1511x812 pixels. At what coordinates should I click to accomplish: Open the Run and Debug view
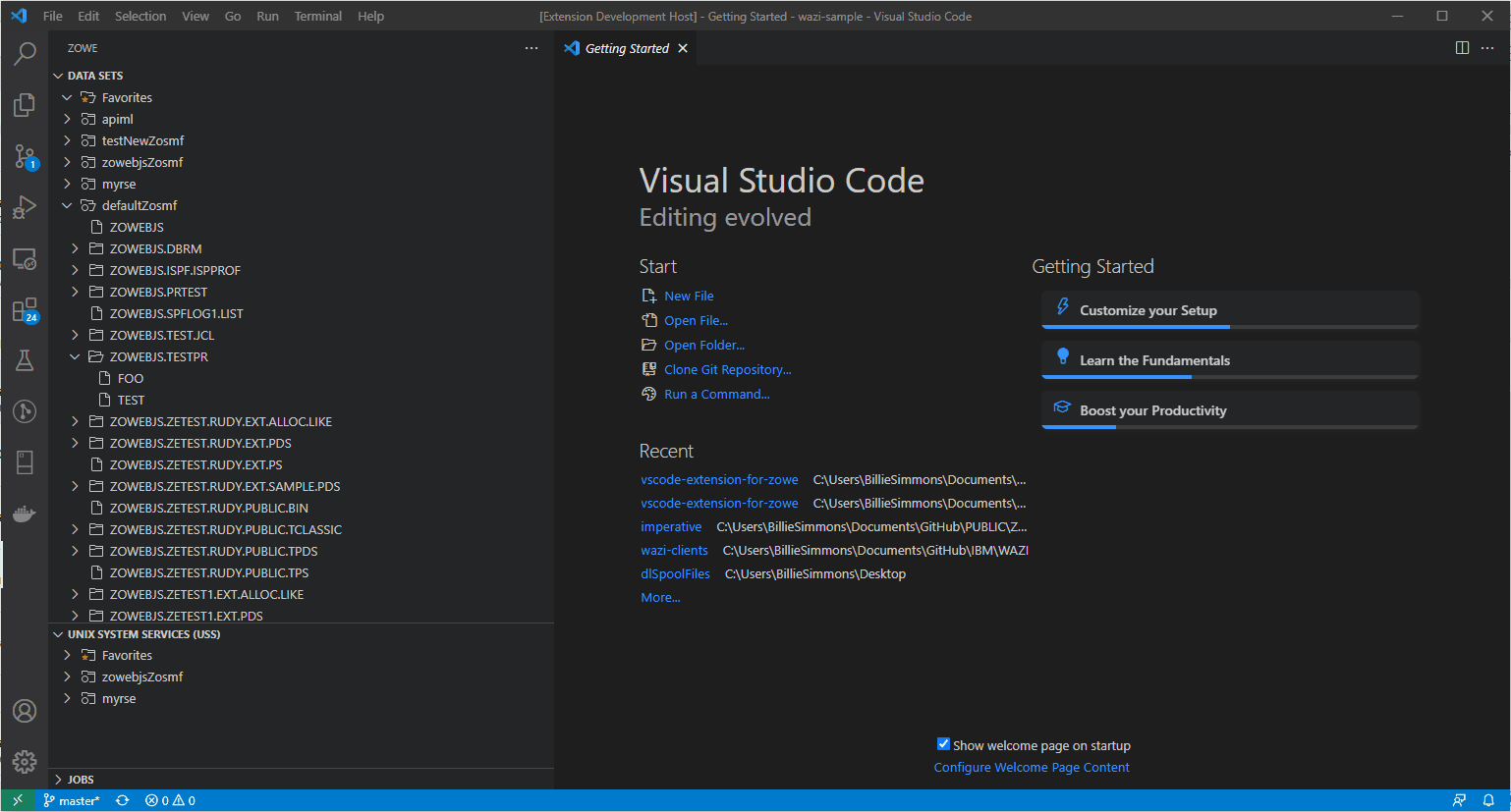coord(25,207)
